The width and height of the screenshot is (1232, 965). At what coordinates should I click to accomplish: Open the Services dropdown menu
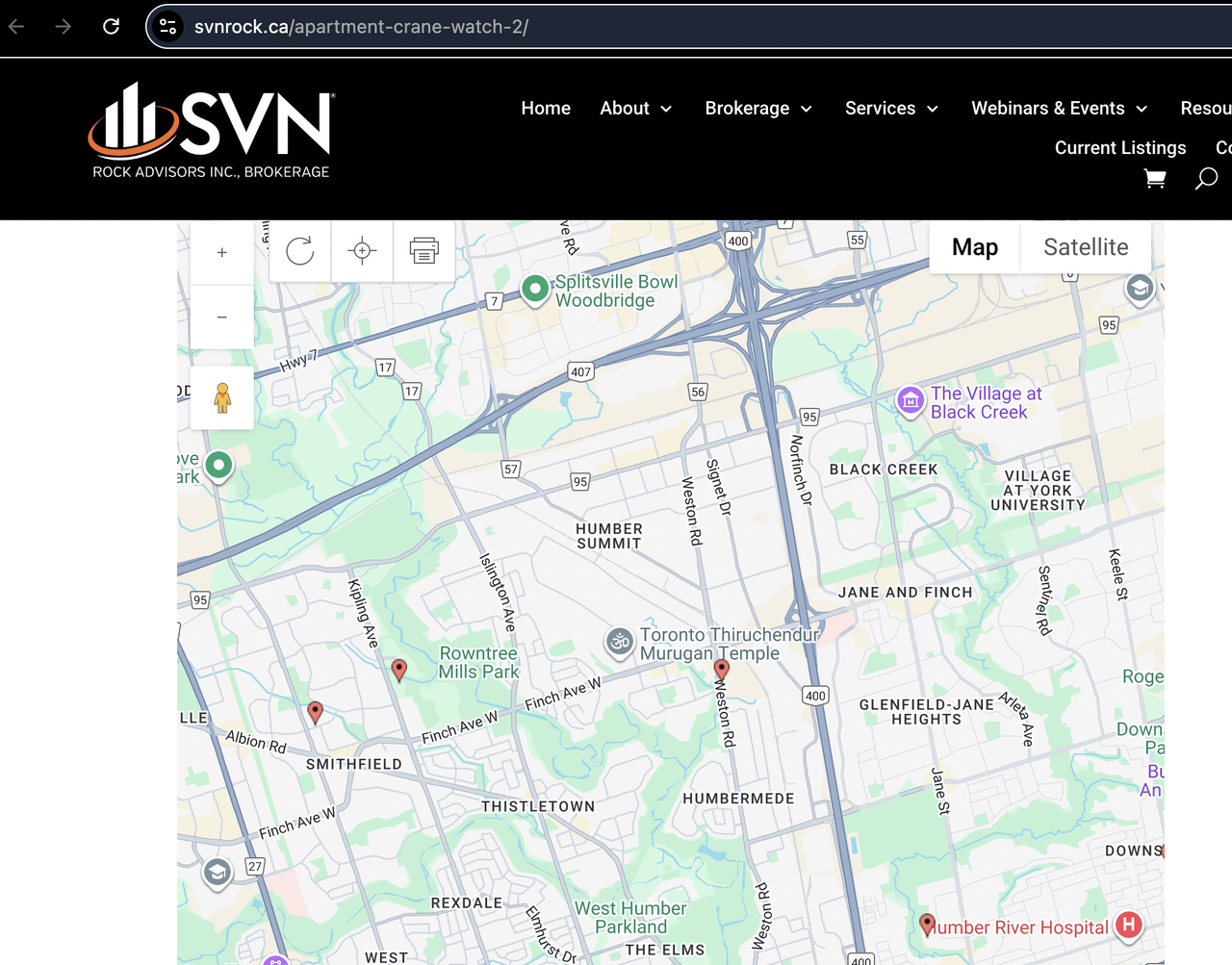point(890,109)
